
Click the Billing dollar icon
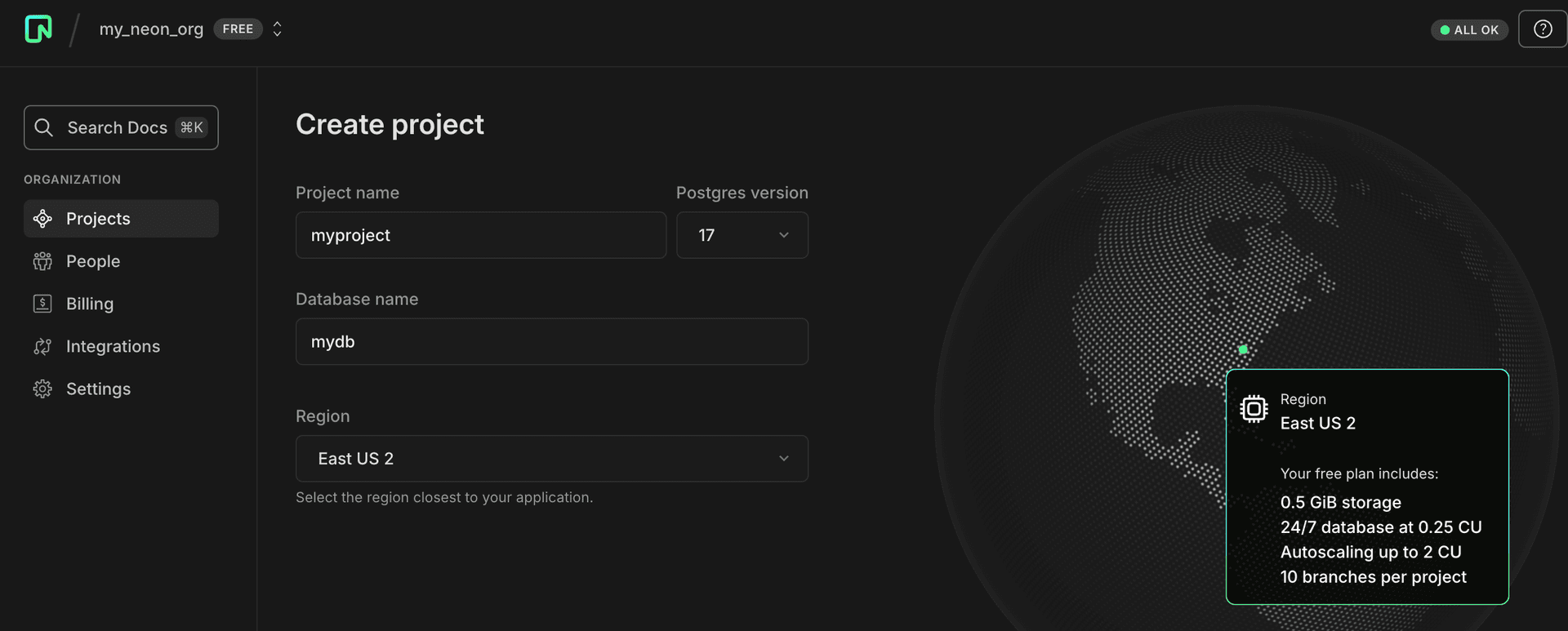[42, 304]
